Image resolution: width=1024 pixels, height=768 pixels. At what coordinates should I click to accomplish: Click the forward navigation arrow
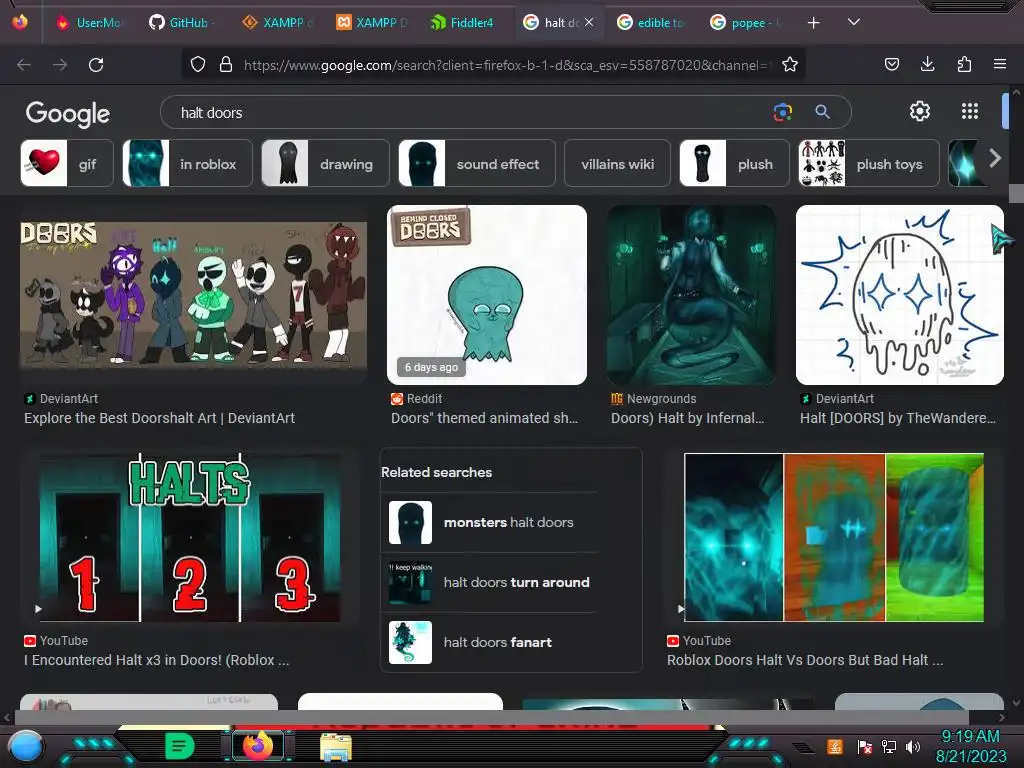coord(60,65)
